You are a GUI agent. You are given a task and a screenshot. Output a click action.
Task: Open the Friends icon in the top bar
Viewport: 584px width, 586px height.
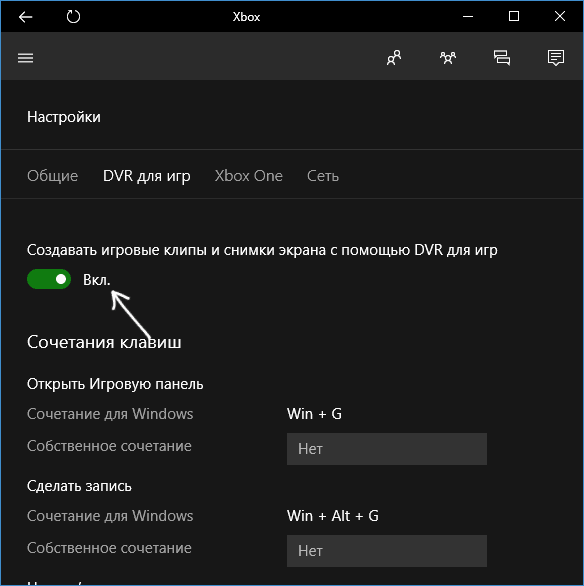click(x=394, y=58)
